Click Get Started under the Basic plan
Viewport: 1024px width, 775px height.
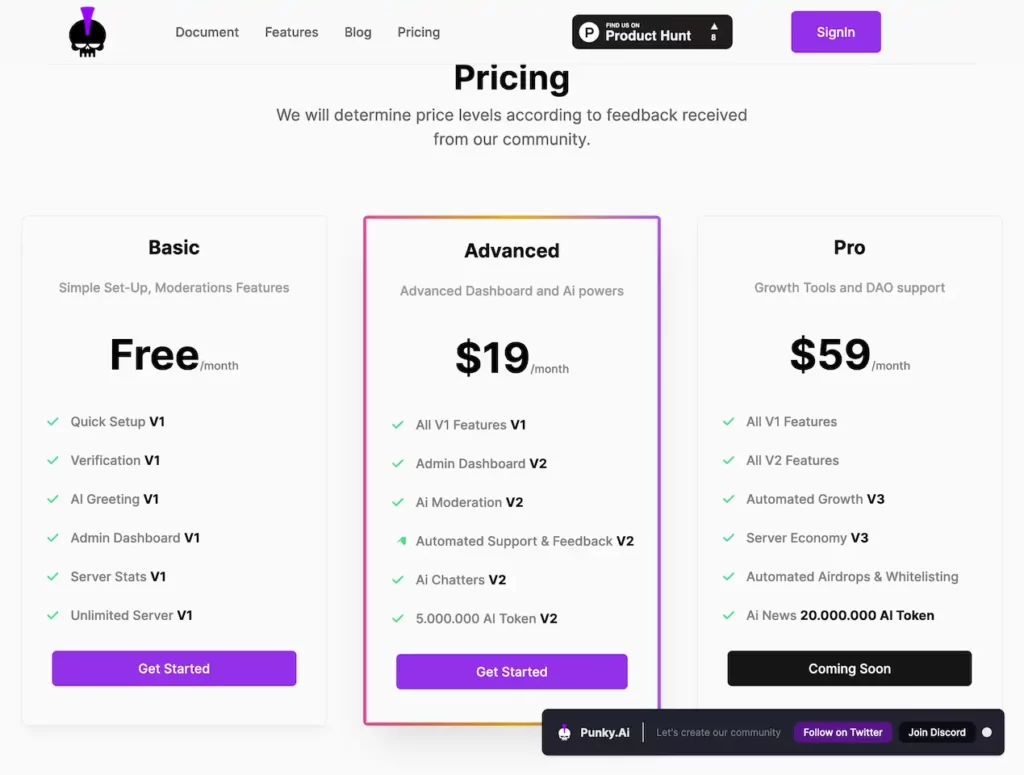(x=173, y=668)
